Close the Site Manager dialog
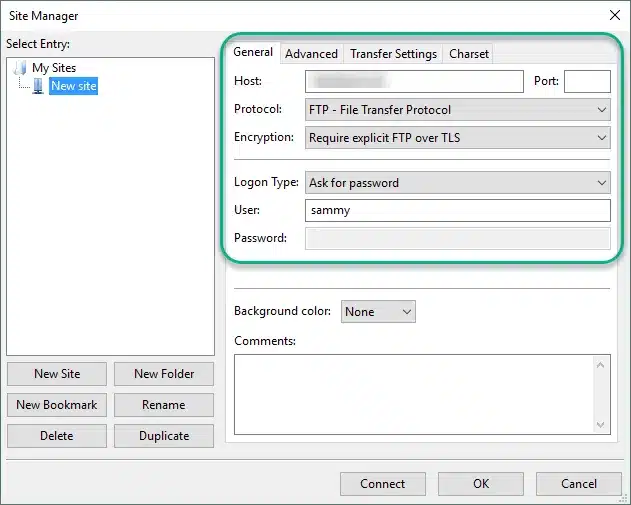Screen dimensions: 631x505 (x=615, y=15)
